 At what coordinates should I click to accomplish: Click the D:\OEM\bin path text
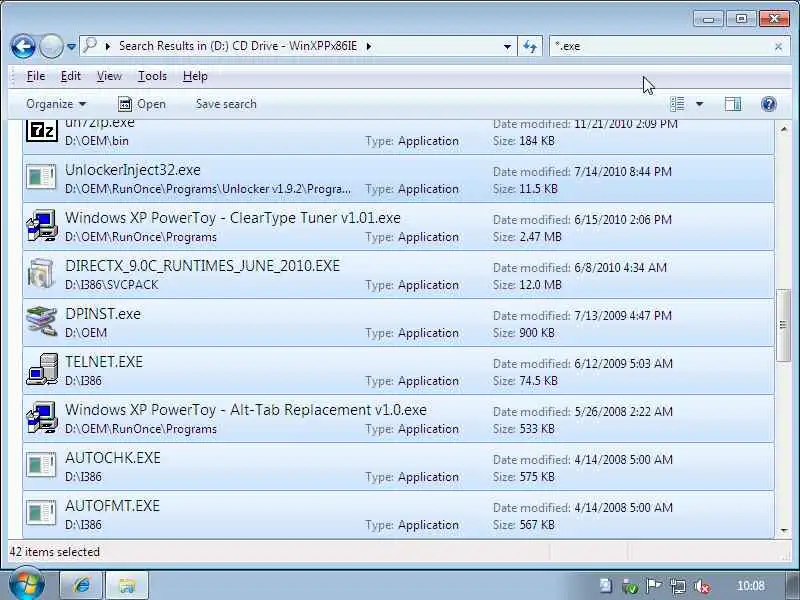coord(96,141)
